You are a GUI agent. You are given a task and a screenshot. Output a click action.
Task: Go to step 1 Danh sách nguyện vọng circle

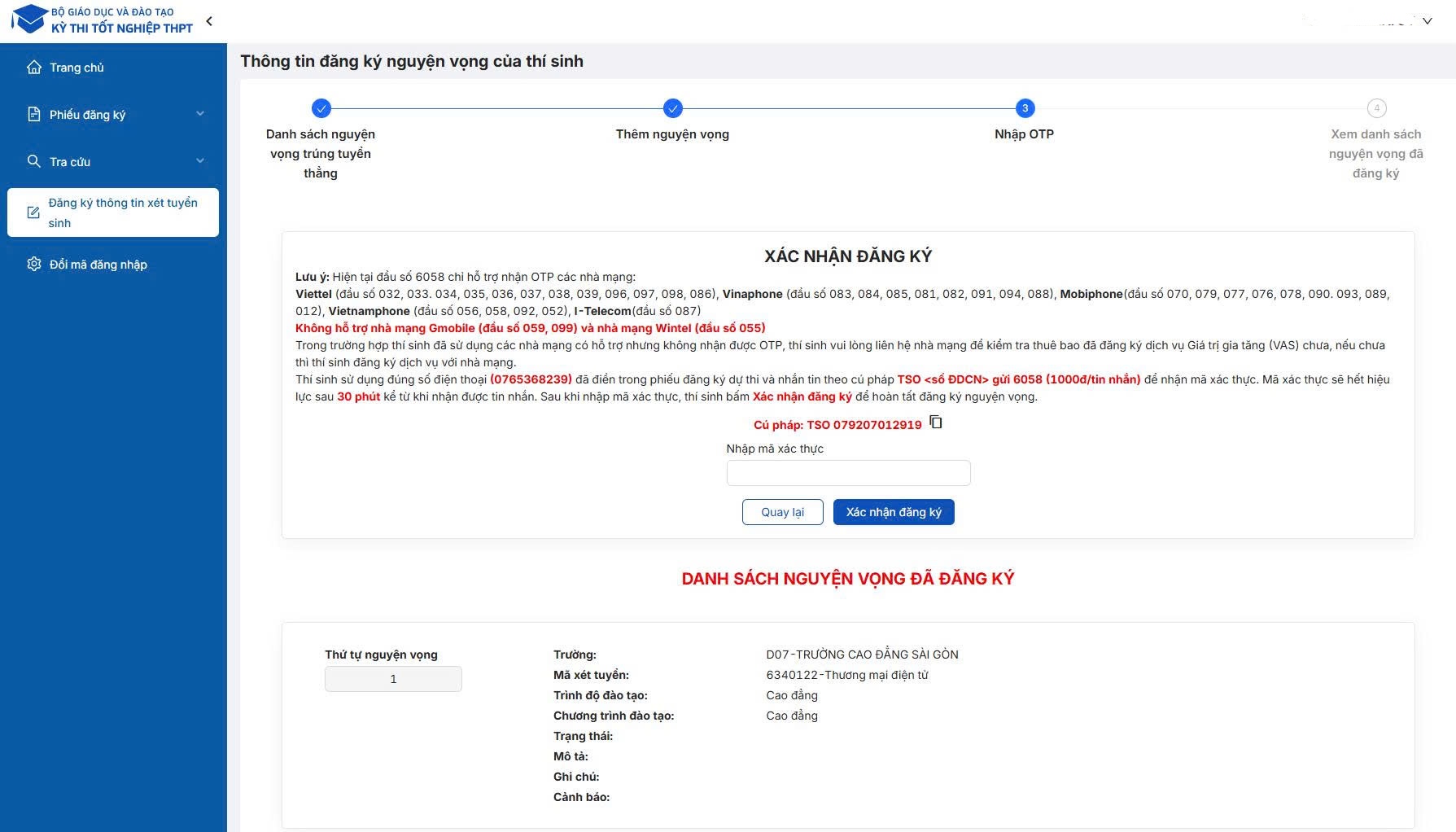pyautogui.click(x=321, y=108)
